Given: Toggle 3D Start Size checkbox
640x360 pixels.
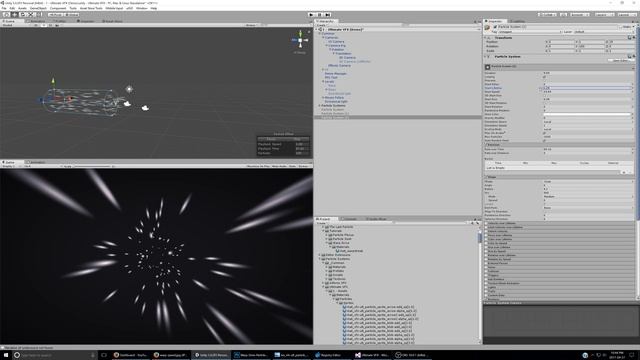Looking at the screenshot, I should (x=545, y=96).
